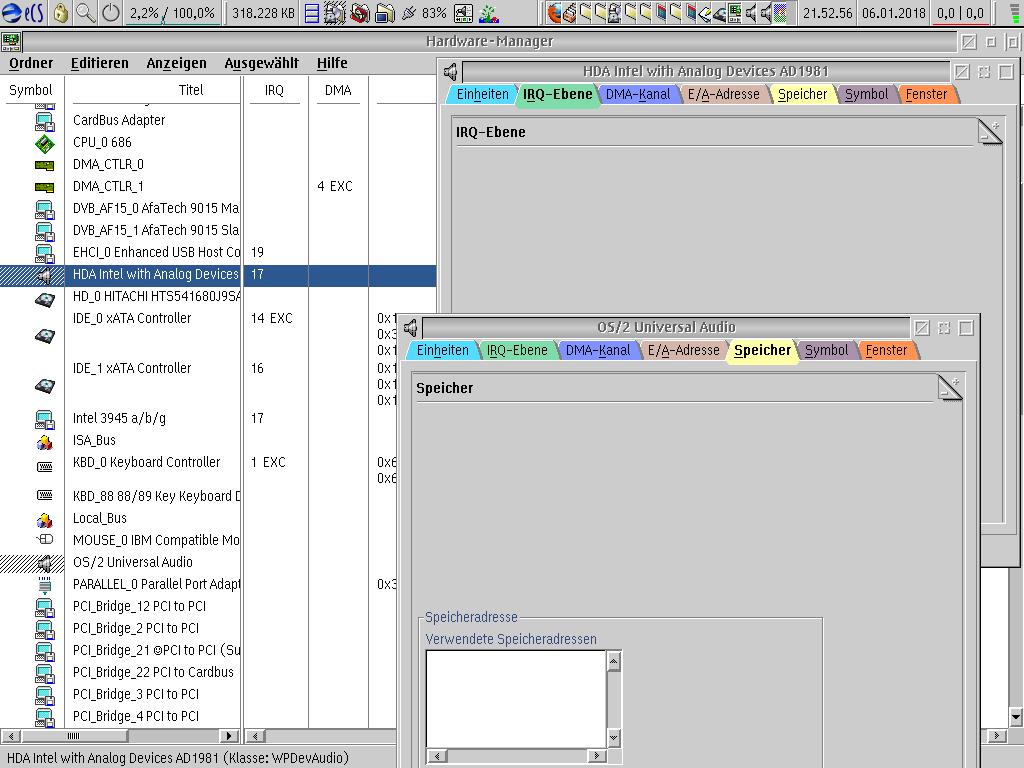Select IDE_0 xATA Controller row
1024x768 pixels.
point(132,319)
